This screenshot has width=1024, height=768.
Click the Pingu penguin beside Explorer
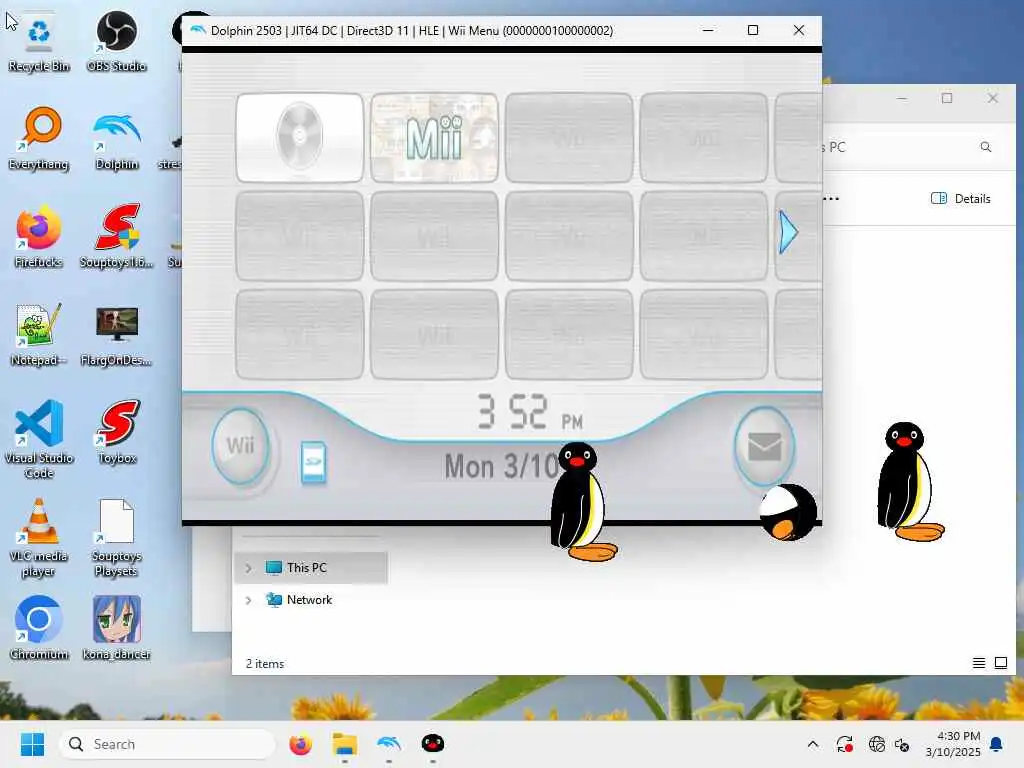click(910, 482)
